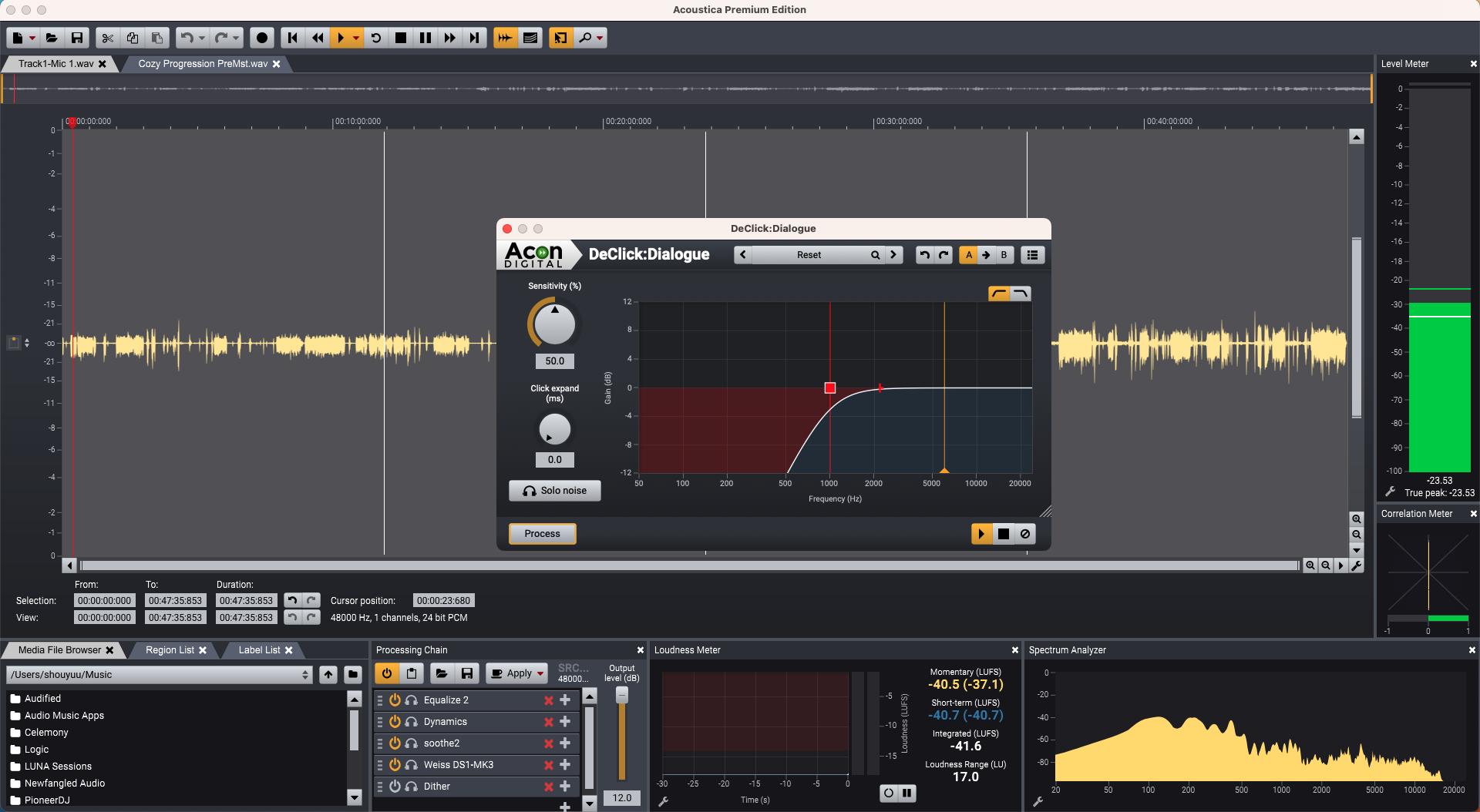Select the selection tool icon
Screen dimensions: 1480x812
[561, 38]
